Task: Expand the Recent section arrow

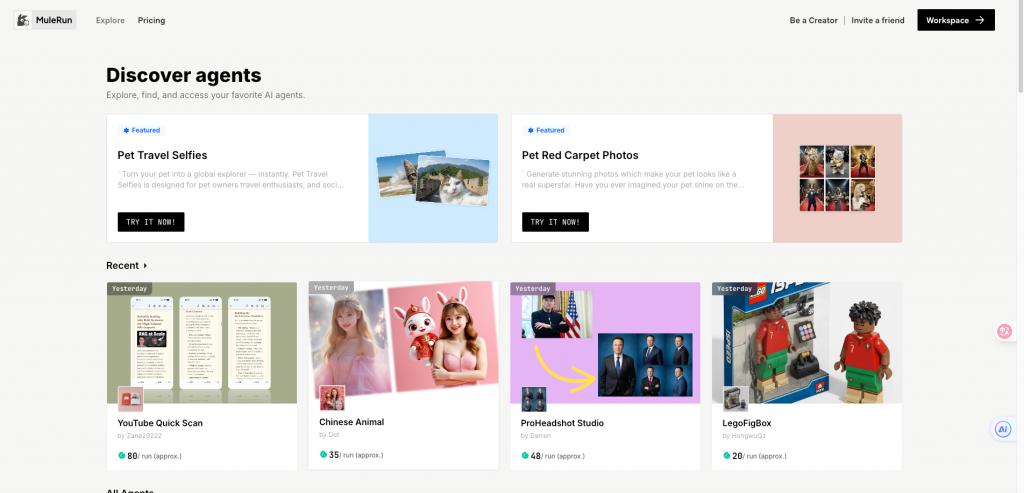Action: click(x=145, y=266)
